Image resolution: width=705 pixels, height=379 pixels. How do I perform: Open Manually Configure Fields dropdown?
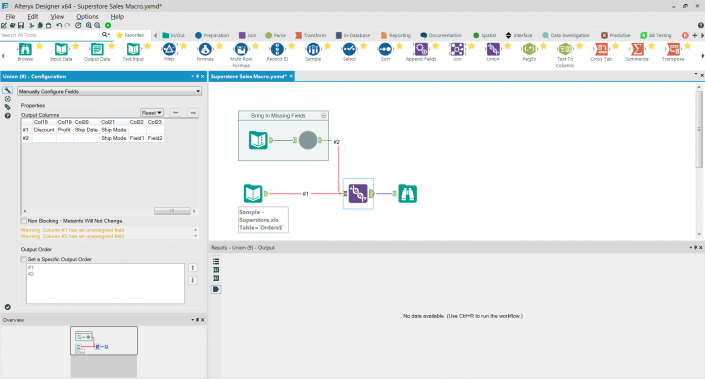pos(109,91)
